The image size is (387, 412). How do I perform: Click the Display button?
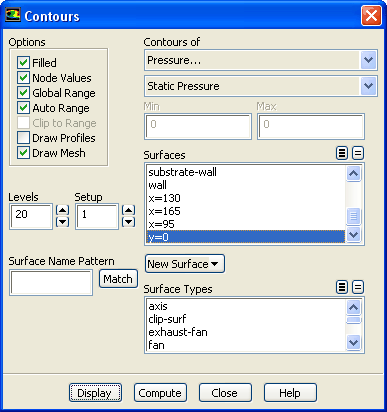(x=95, y=393)
